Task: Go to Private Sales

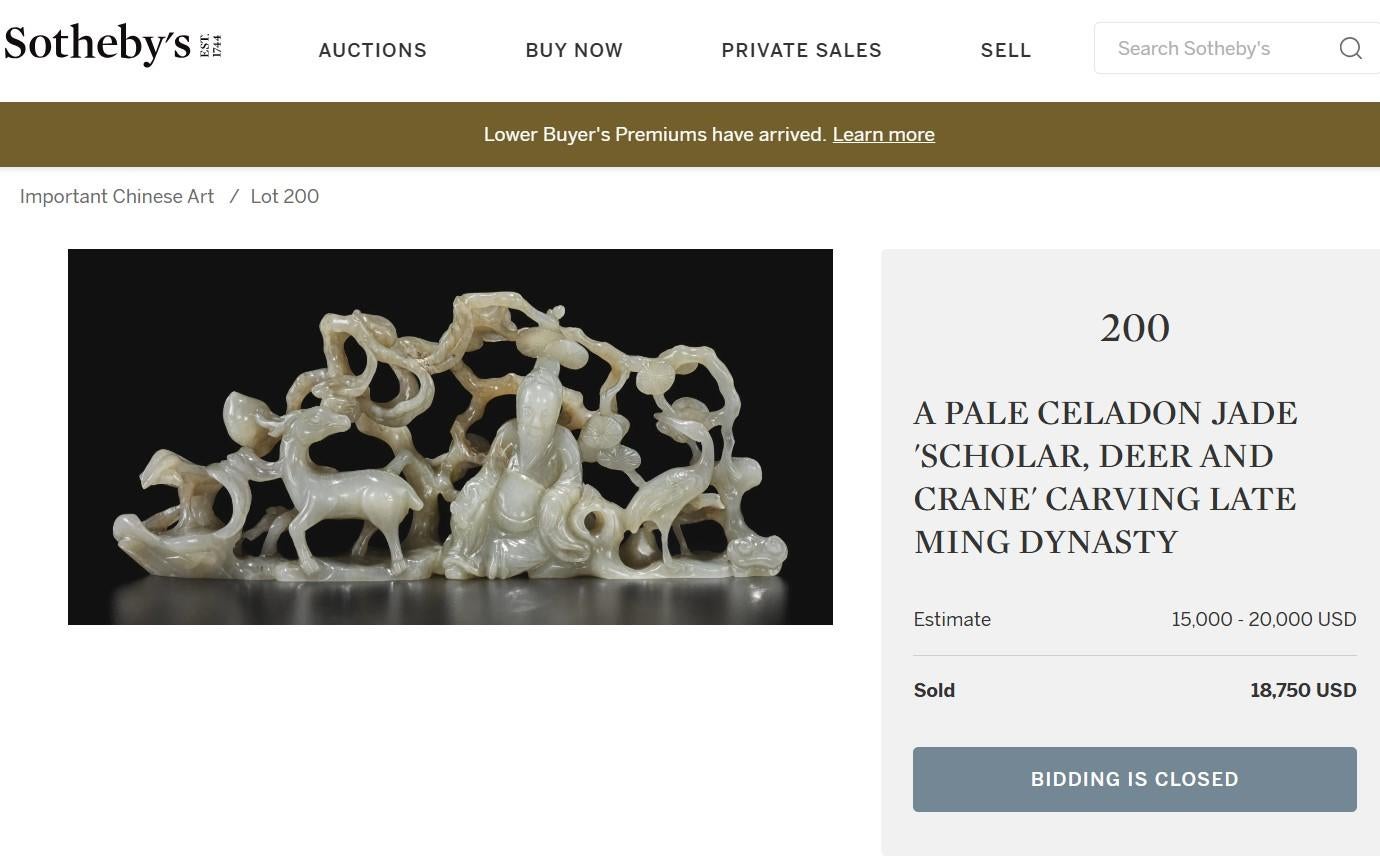Action: pyautogui.click(x=801, y=50)
